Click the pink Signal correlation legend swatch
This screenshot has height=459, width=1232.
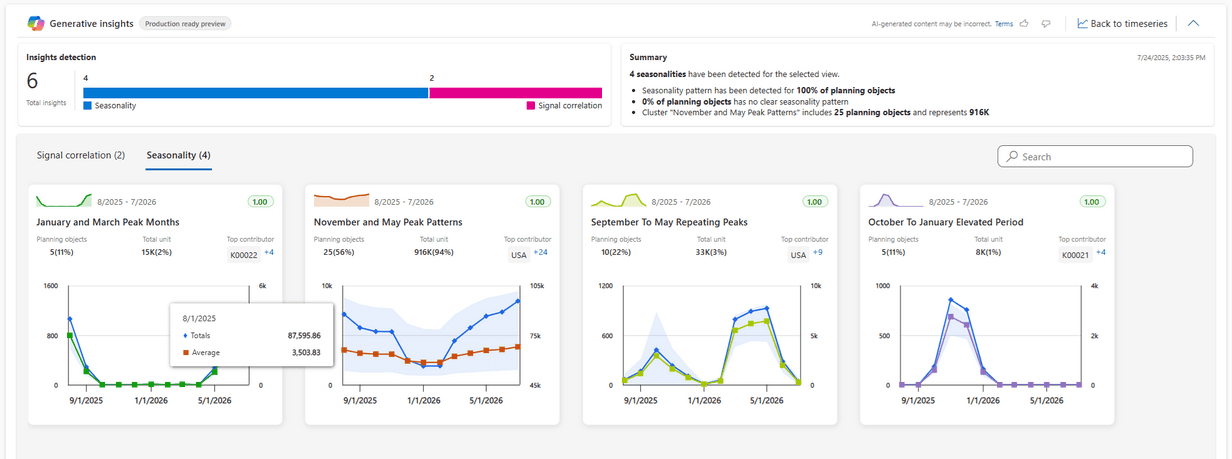point(530,105)
